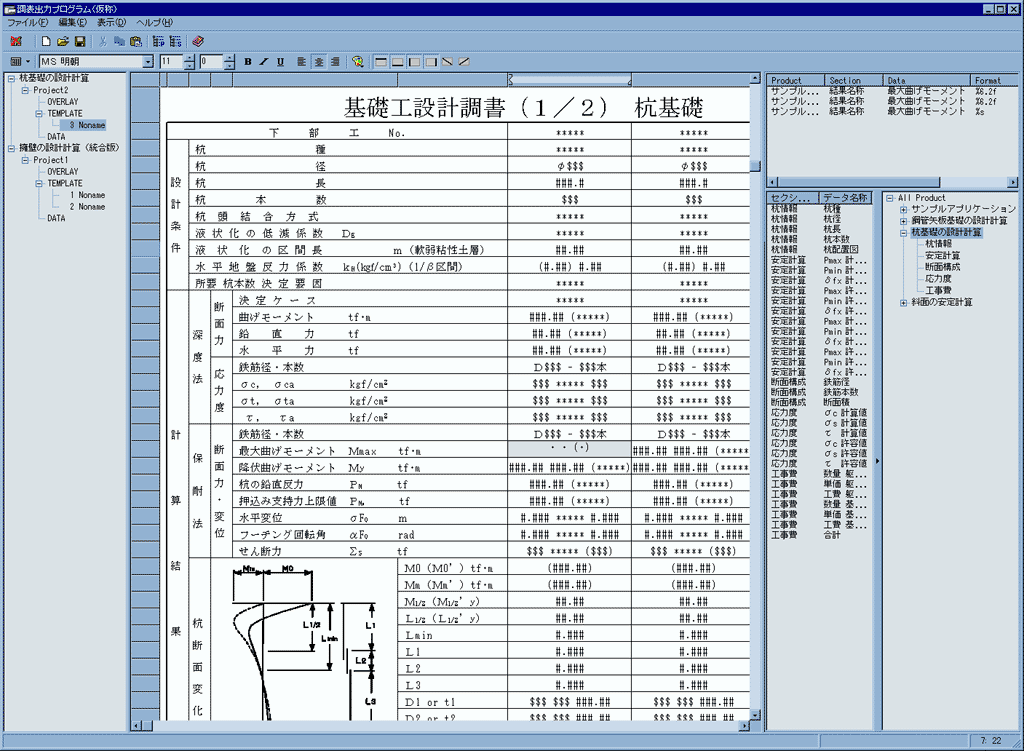Click the New document icon
Screen dimensions: 1024x751
point(46,42)
